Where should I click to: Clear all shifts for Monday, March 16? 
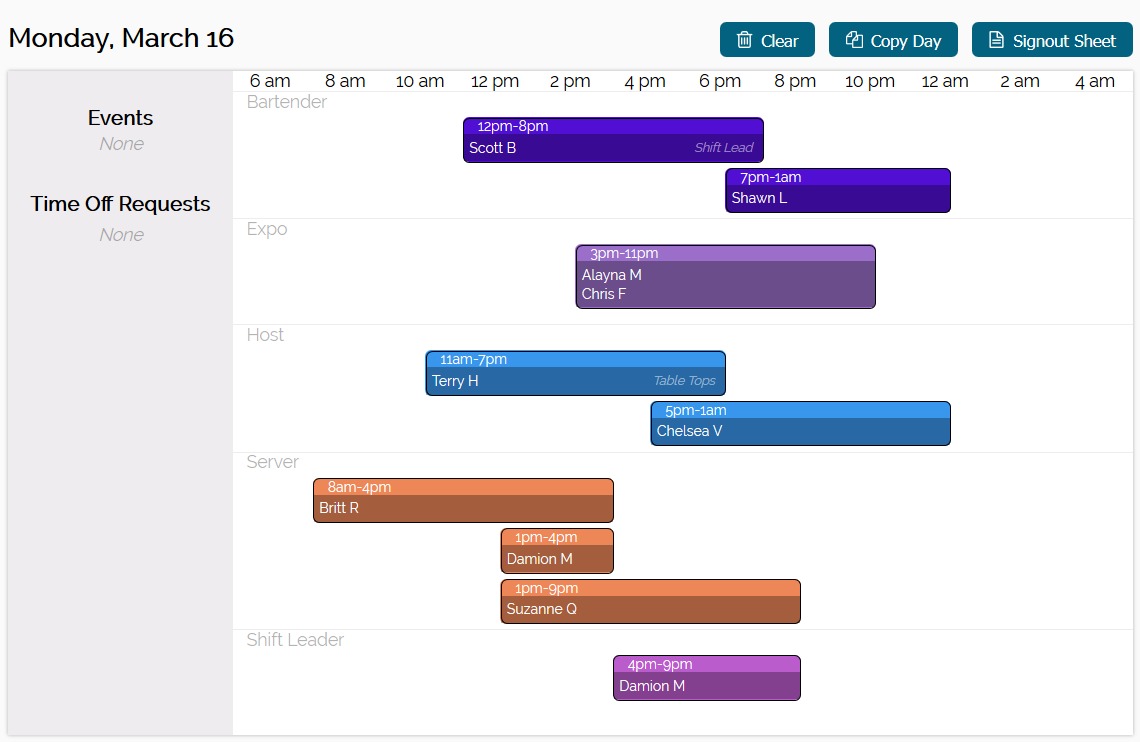pos(767,40)
